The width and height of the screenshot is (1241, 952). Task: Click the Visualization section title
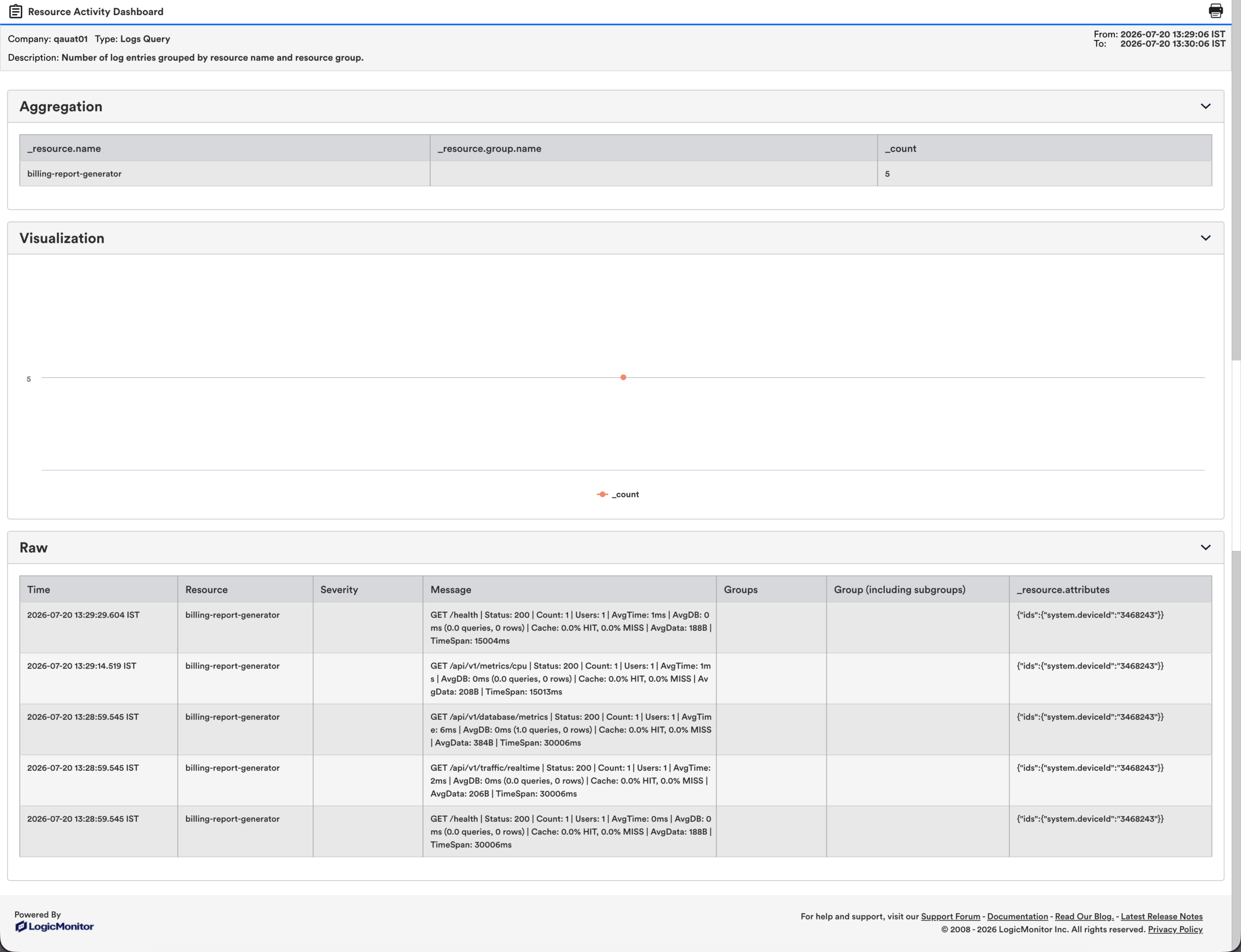pyautogui.click(x=62, y=238)
